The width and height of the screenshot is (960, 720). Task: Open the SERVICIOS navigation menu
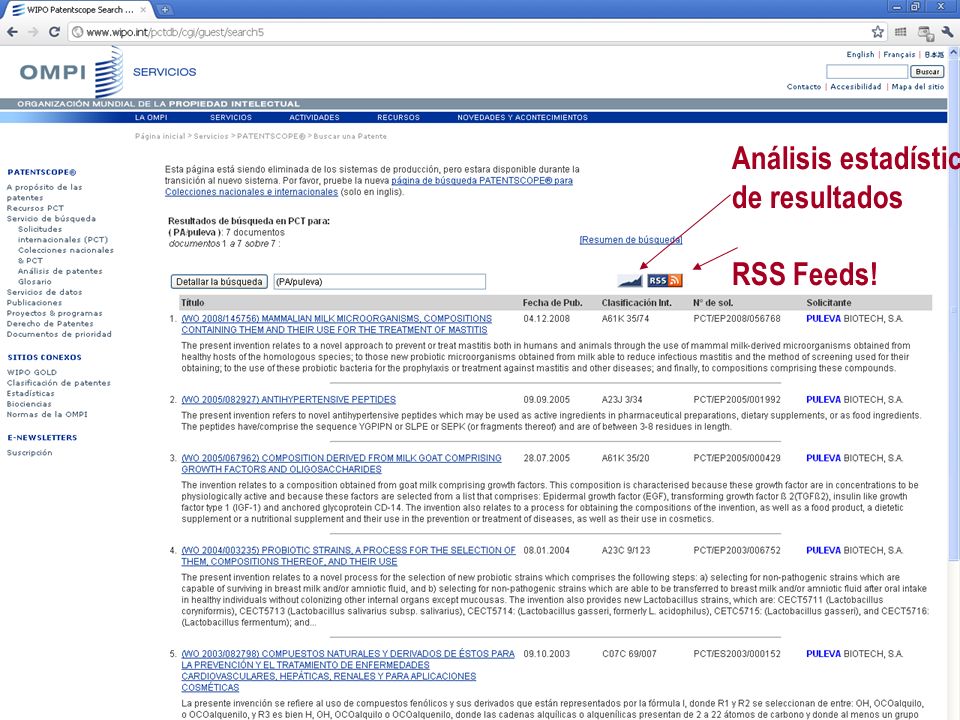[x=231, y=118]
